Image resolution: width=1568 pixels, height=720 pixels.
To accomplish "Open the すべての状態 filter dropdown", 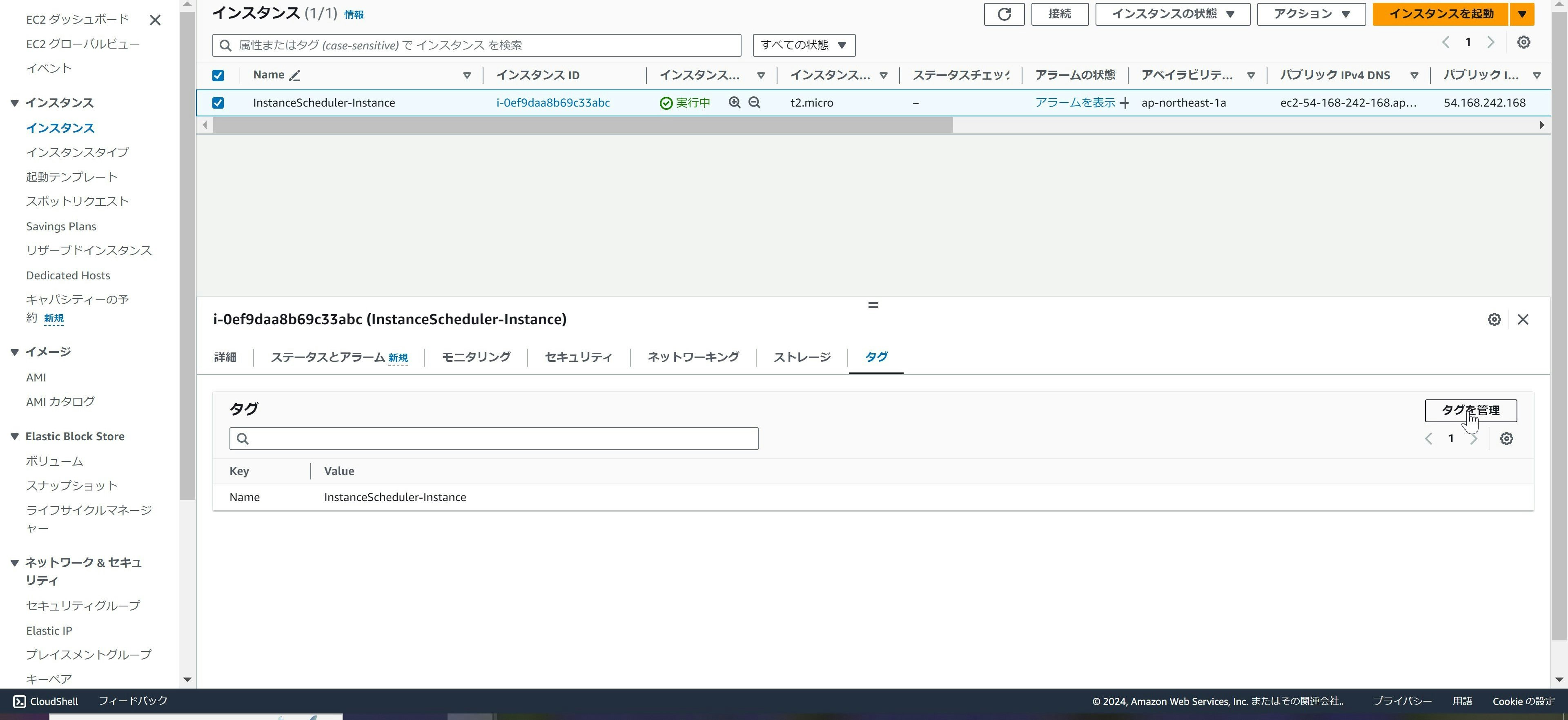I will click(x=804, y=45).
